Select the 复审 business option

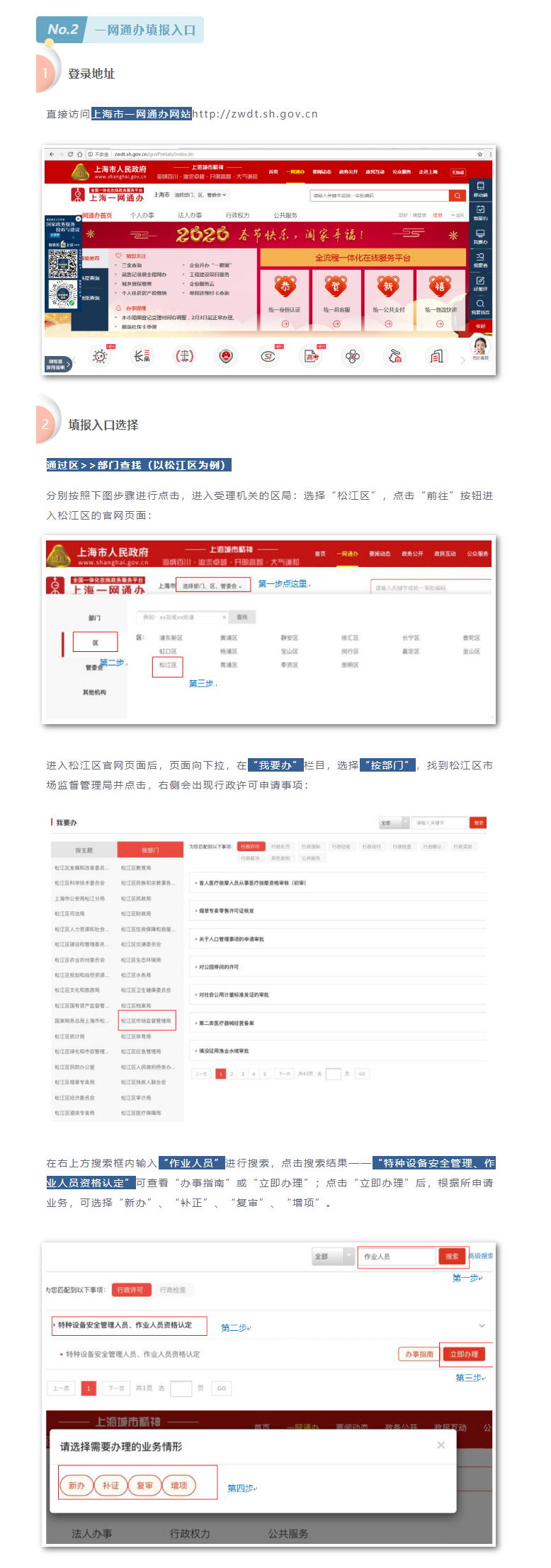click(x=144, y=1485)
